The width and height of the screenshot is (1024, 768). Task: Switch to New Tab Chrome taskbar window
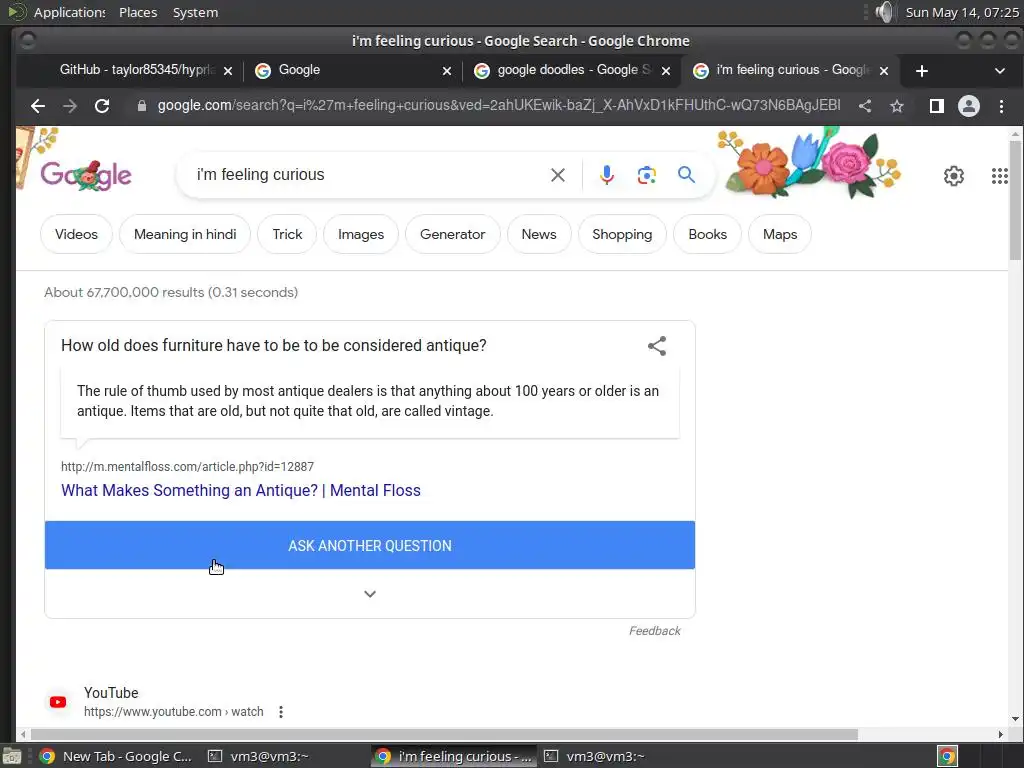[116, 756]
